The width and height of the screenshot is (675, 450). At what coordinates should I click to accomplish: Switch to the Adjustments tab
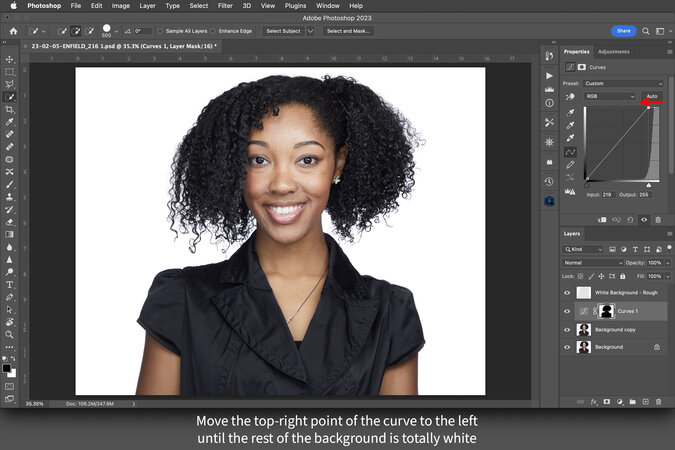(613, 51)
